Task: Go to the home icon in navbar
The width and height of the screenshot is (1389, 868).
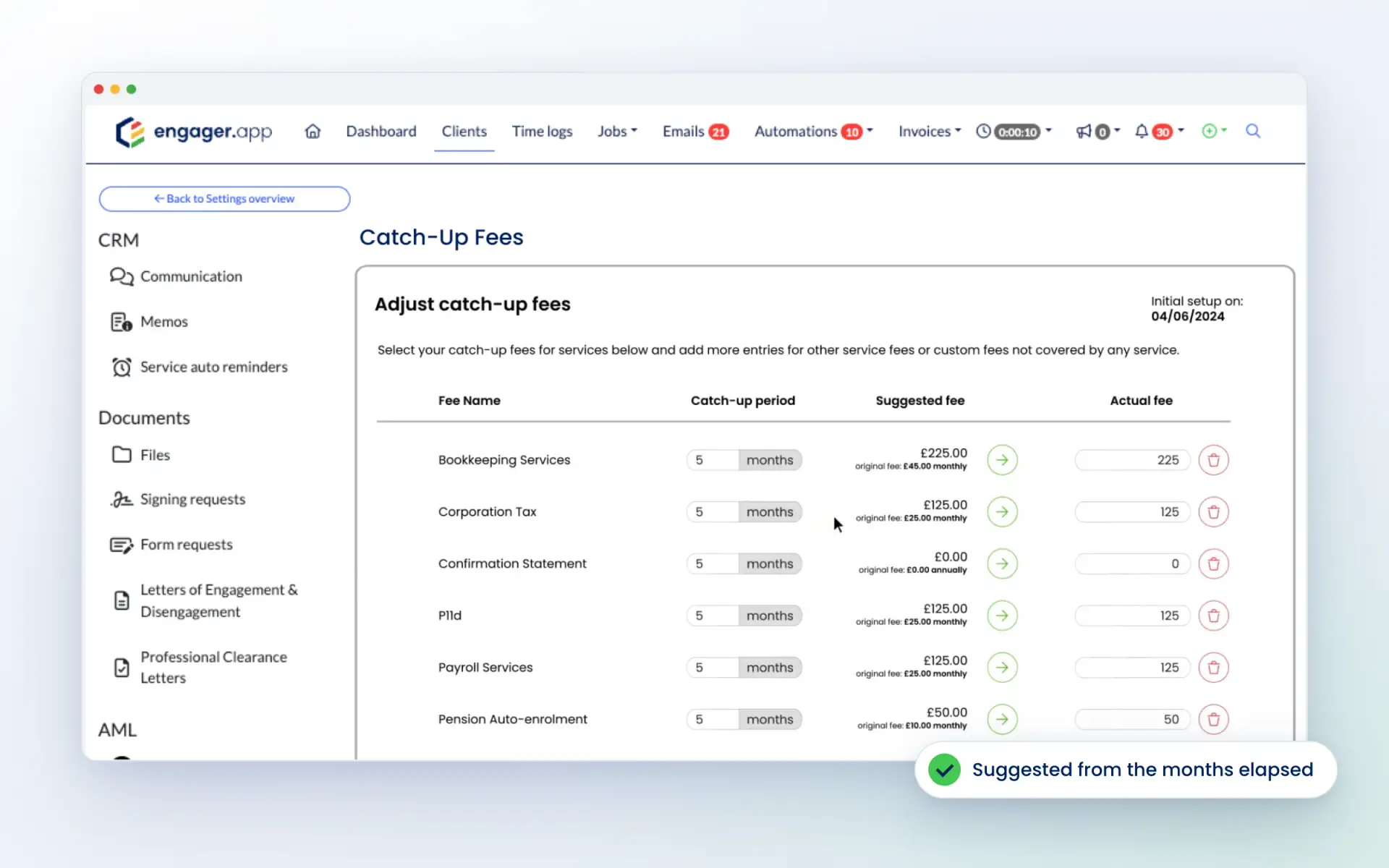Action: [313, 131]
